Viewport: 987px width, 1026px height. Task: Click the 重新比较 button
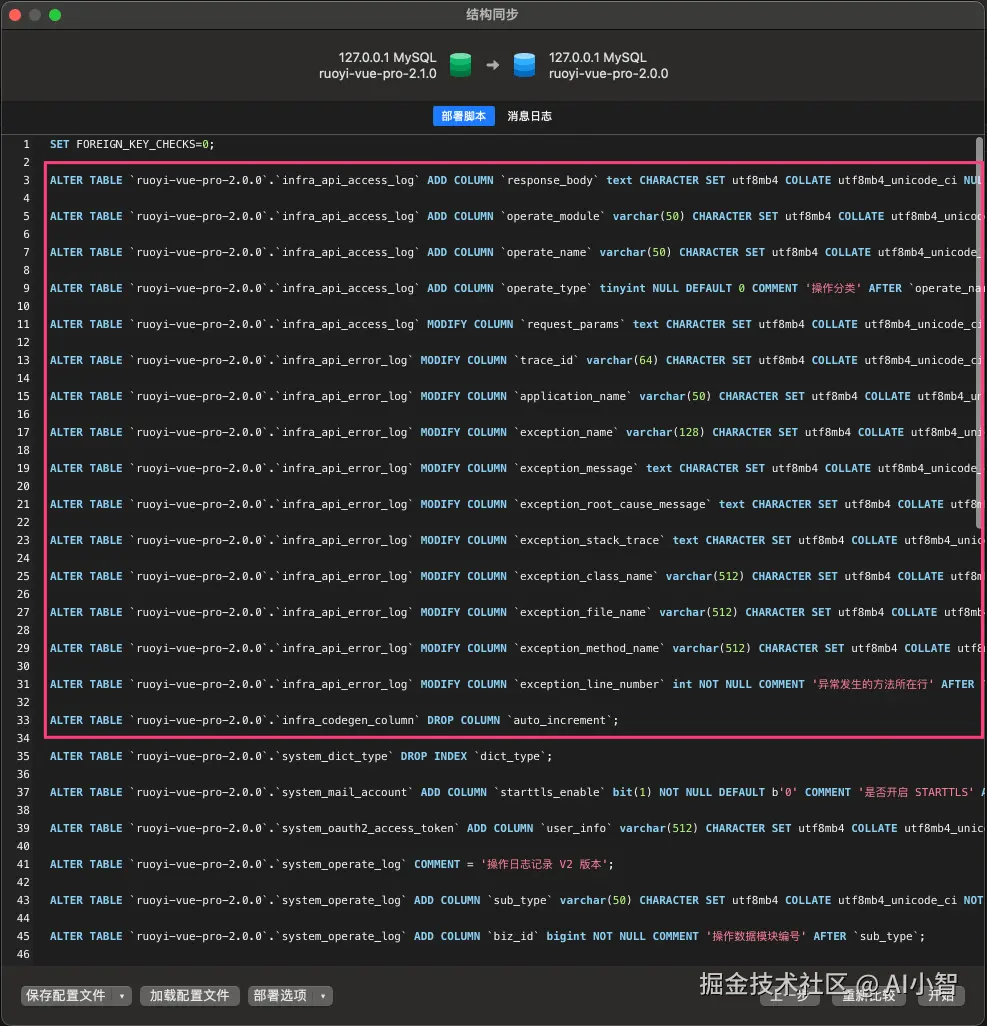pyautogui.click(x=869, y=995)
